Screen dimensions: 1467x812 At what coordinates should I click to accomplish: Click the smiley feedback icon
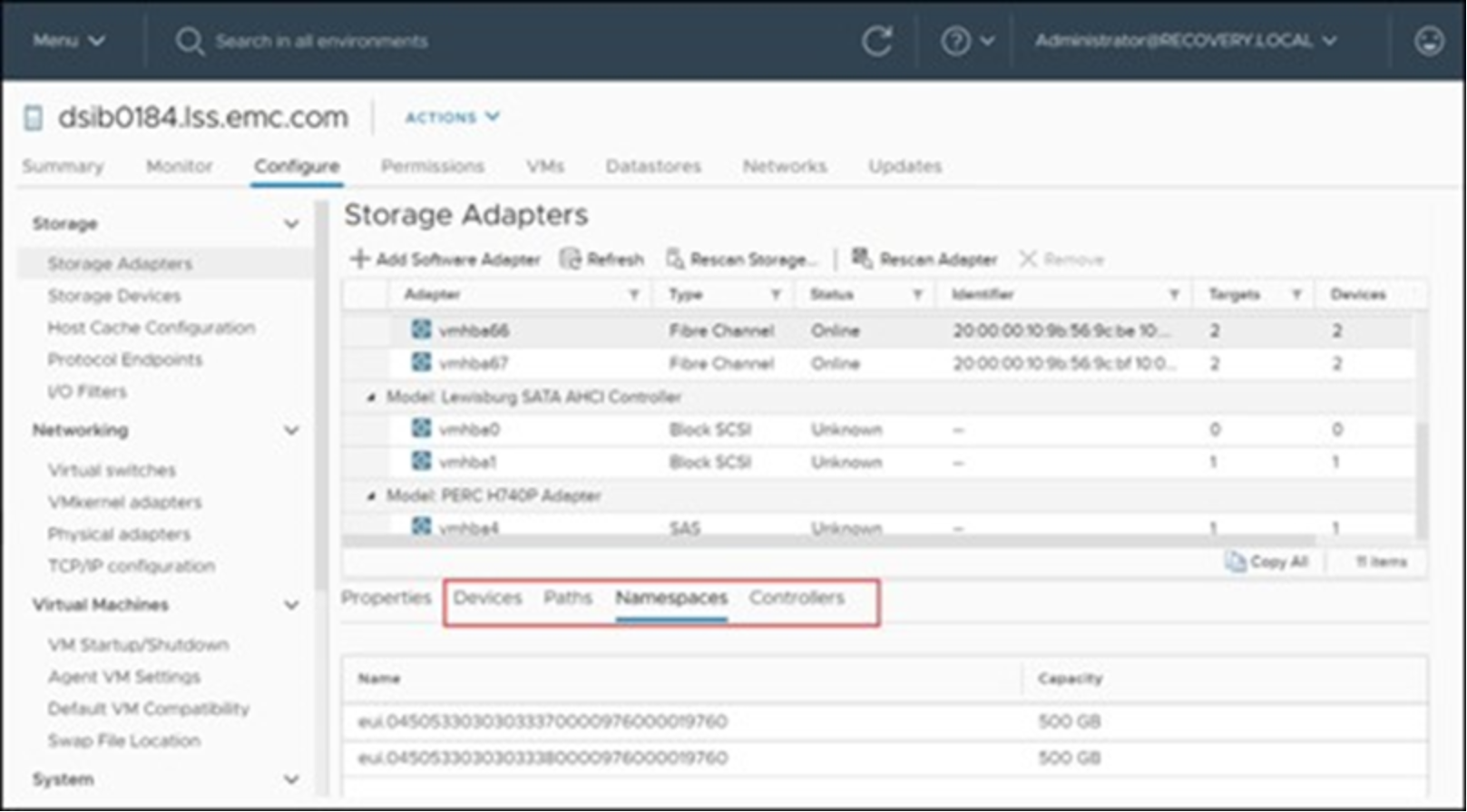[1429, 41]
